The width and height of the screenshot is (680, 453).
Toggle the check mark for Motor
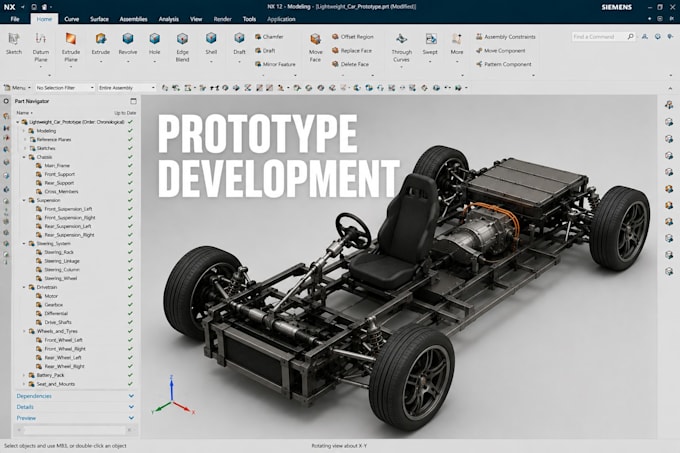click(x=130, y=296)
